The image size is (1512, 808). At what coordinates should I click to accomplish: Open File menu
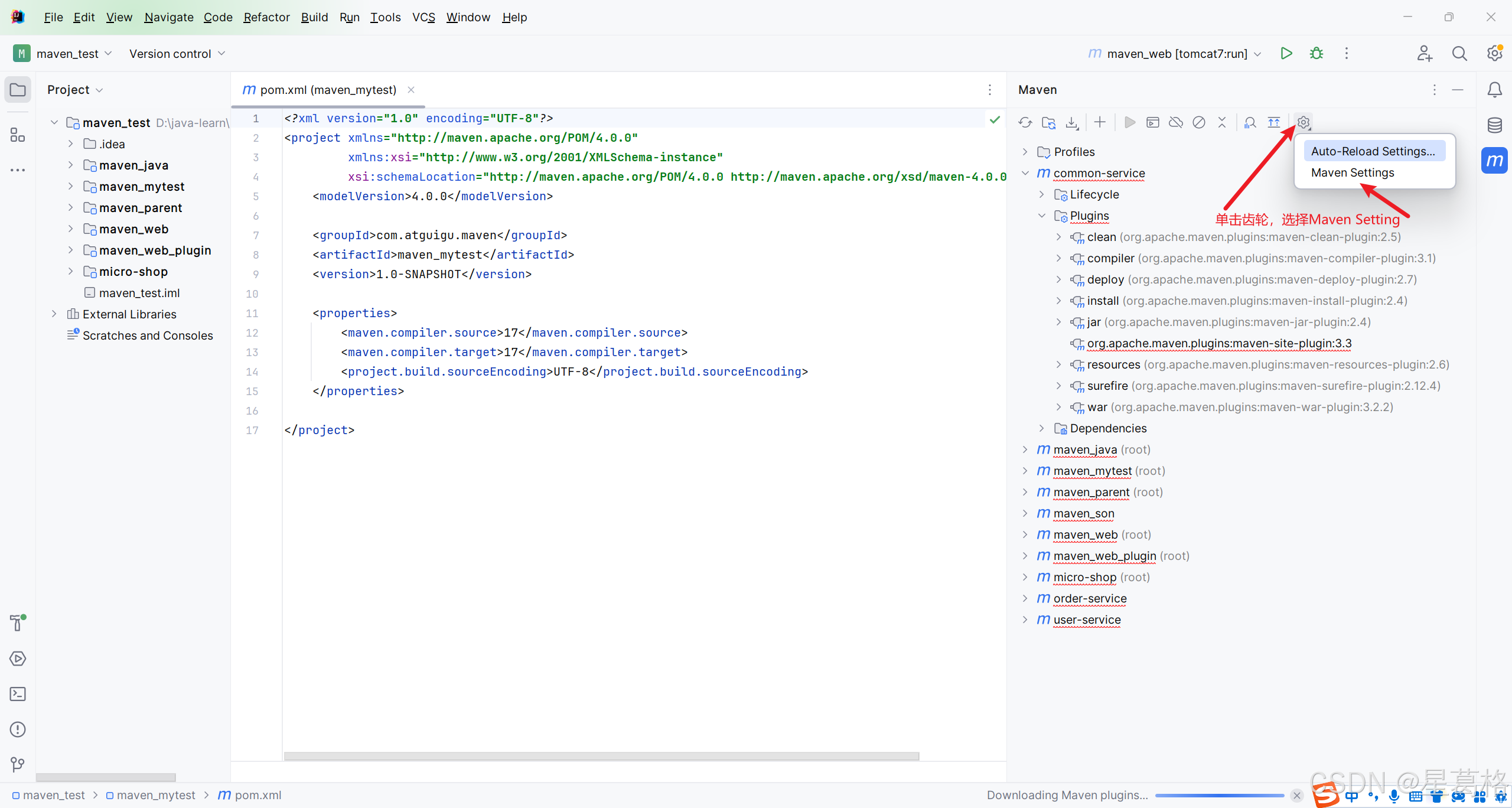(53, 17)
